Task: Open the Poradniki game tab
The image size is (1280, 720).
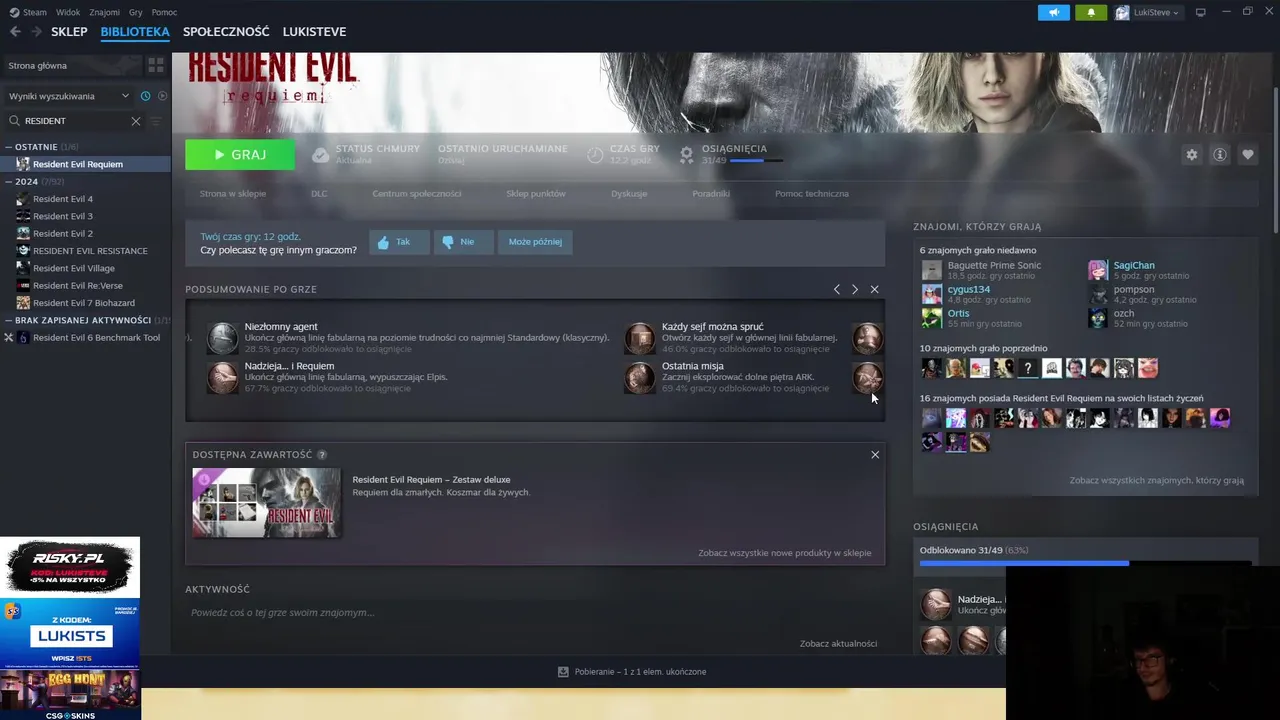Action: click(711, 194)
